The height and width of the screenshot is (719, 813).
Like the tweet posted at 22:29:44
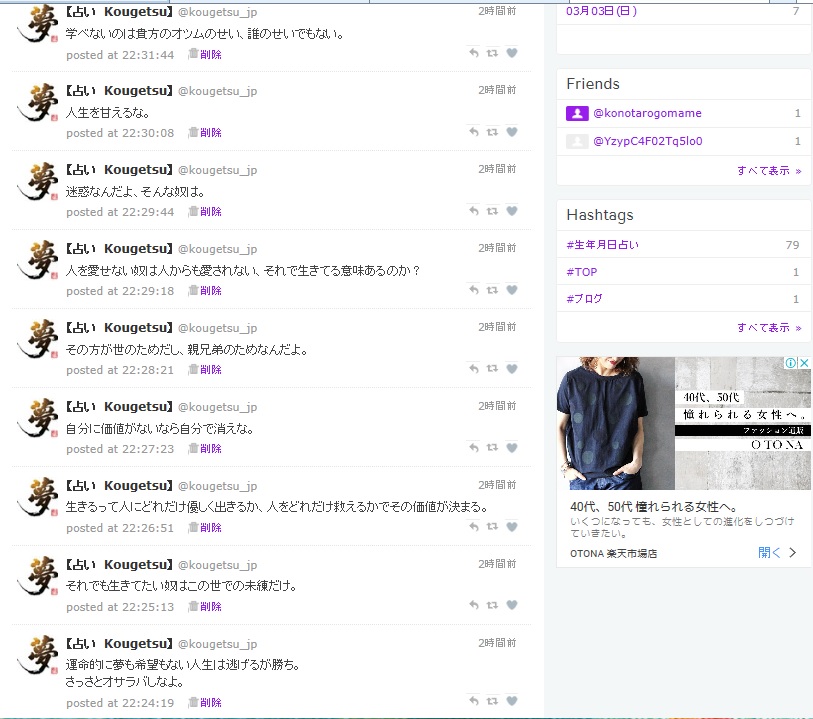click(x=512, y=211)
